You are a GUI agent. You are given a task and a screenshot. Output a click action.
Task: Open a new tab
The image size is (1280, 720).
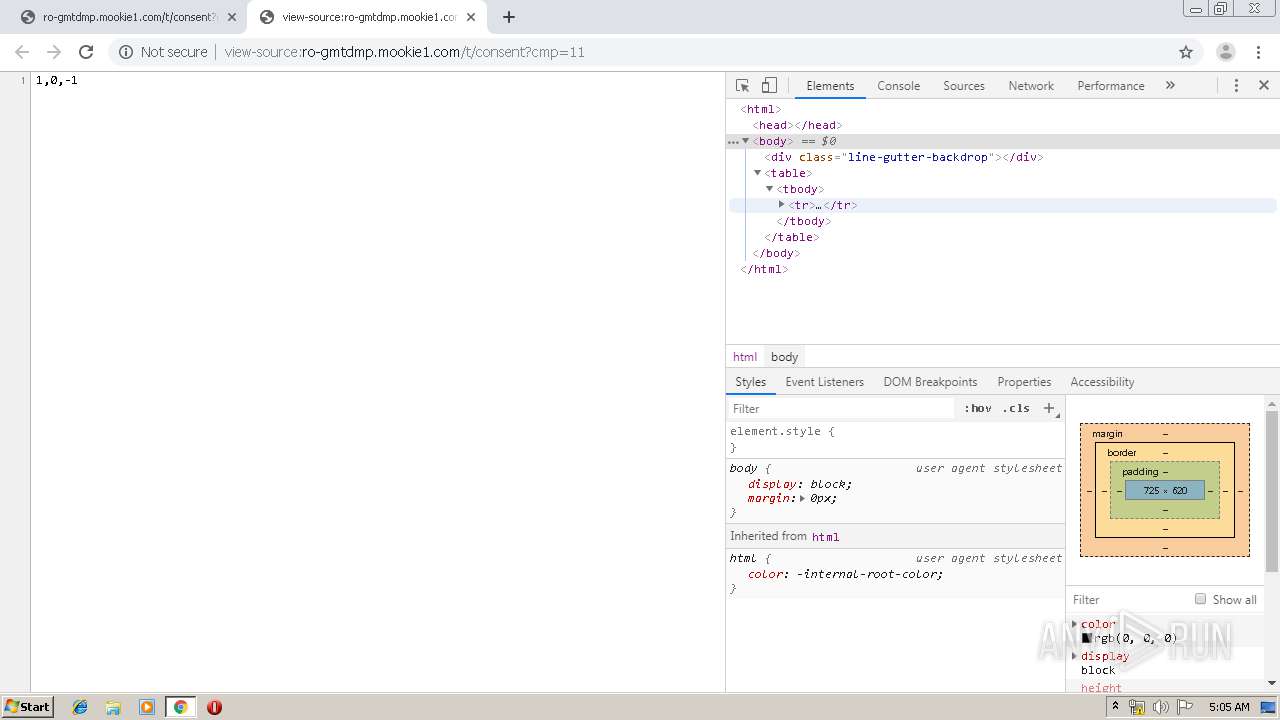(x=509, y=17)
